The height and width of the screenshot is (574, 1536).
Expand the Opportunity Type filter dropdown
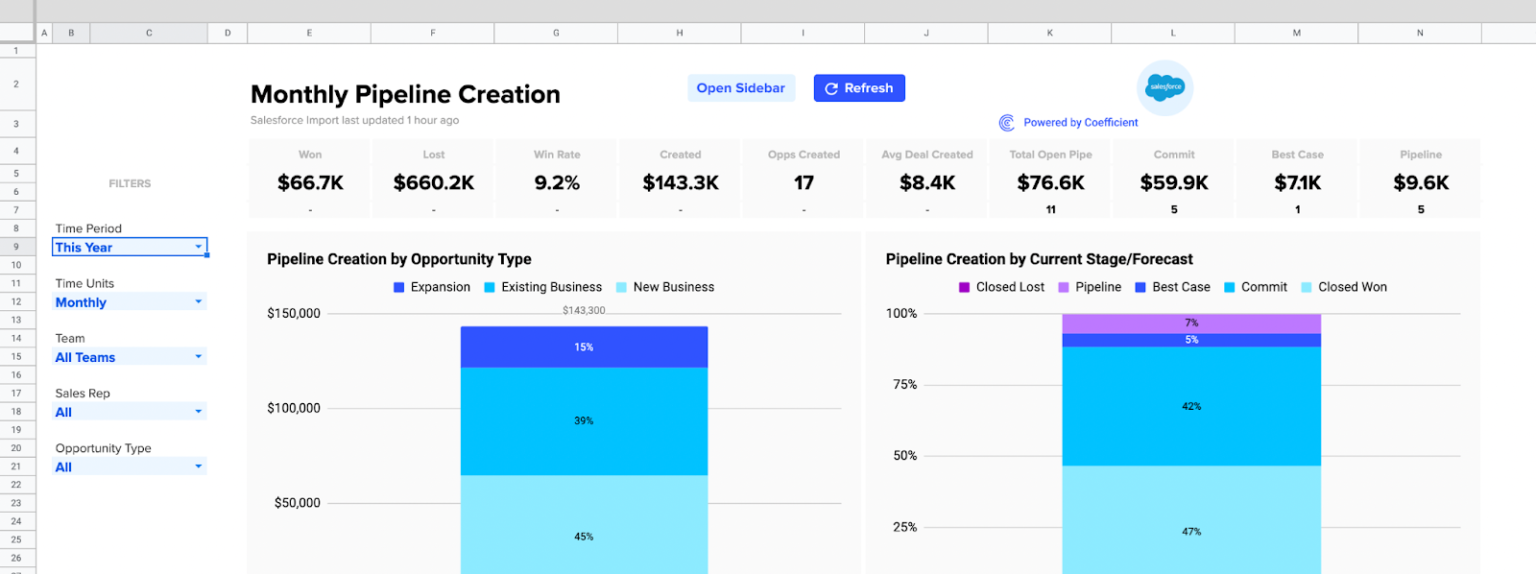(198, 467)
